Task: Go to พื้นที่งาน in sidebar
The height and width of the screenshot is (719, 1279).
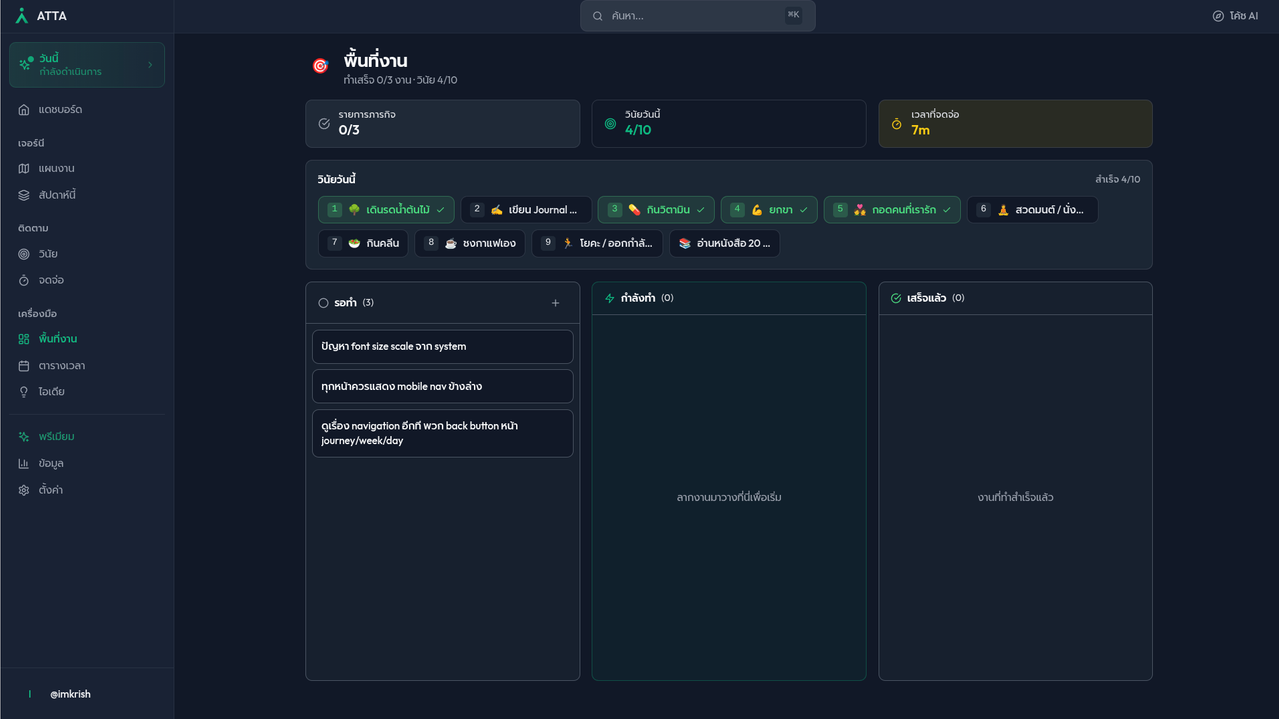Action: [87, 339]
